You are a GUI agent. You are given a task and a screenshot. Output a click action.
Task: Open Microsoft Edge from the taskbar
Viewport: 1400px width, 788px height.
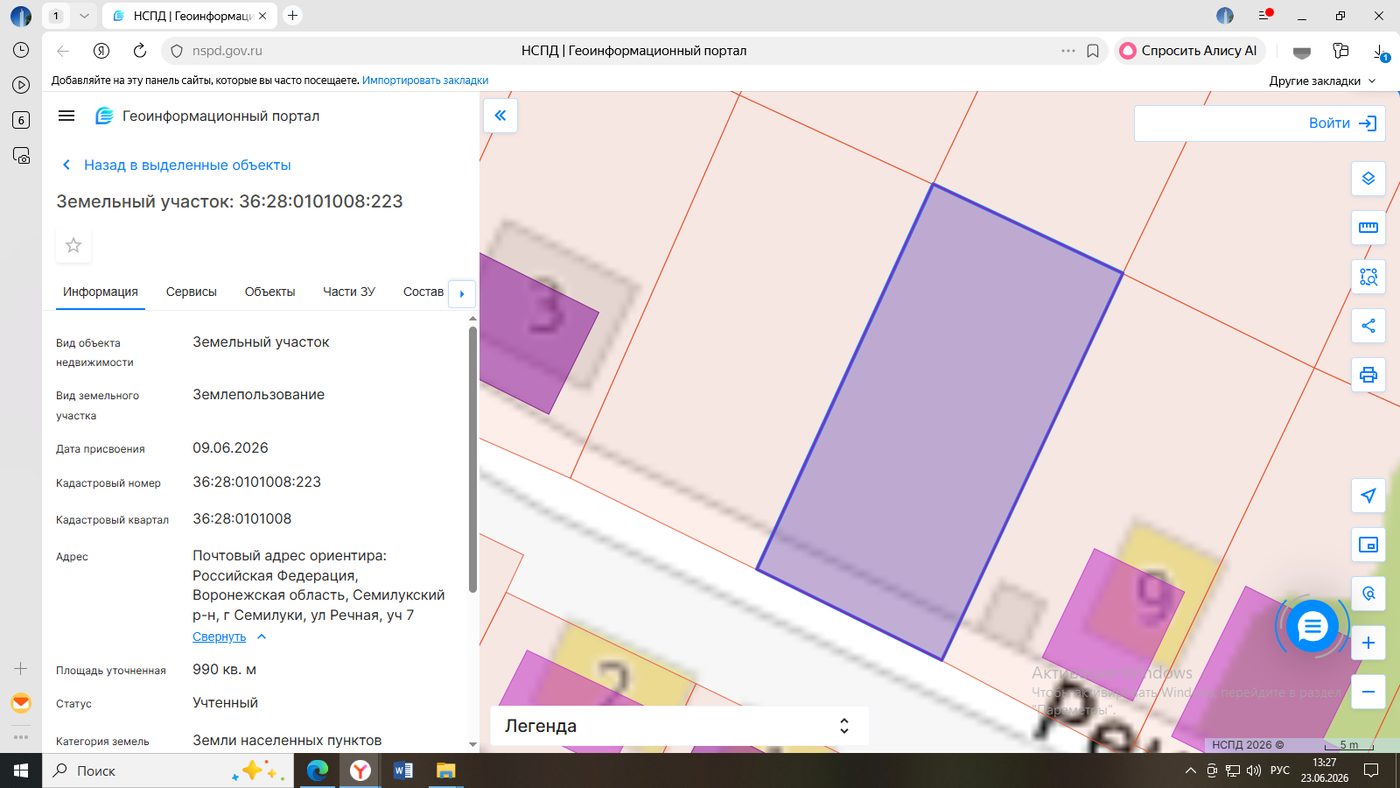click(317, 771)
